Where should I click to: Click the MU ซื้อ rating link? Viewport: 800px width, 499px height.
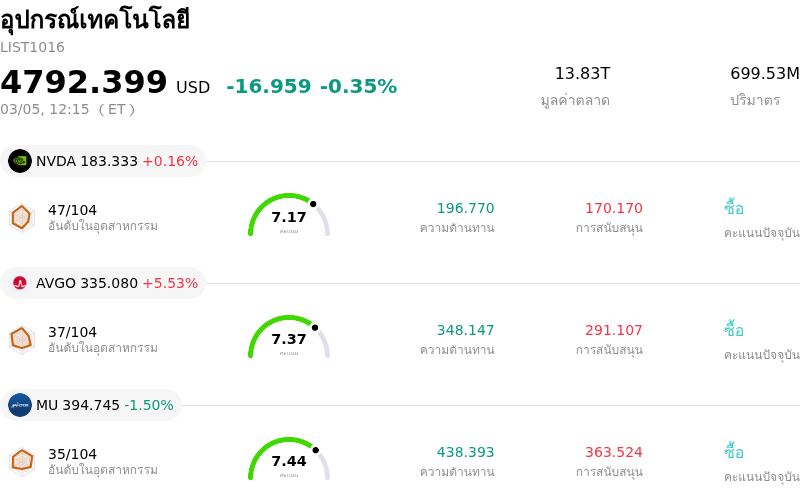[734, 452]
